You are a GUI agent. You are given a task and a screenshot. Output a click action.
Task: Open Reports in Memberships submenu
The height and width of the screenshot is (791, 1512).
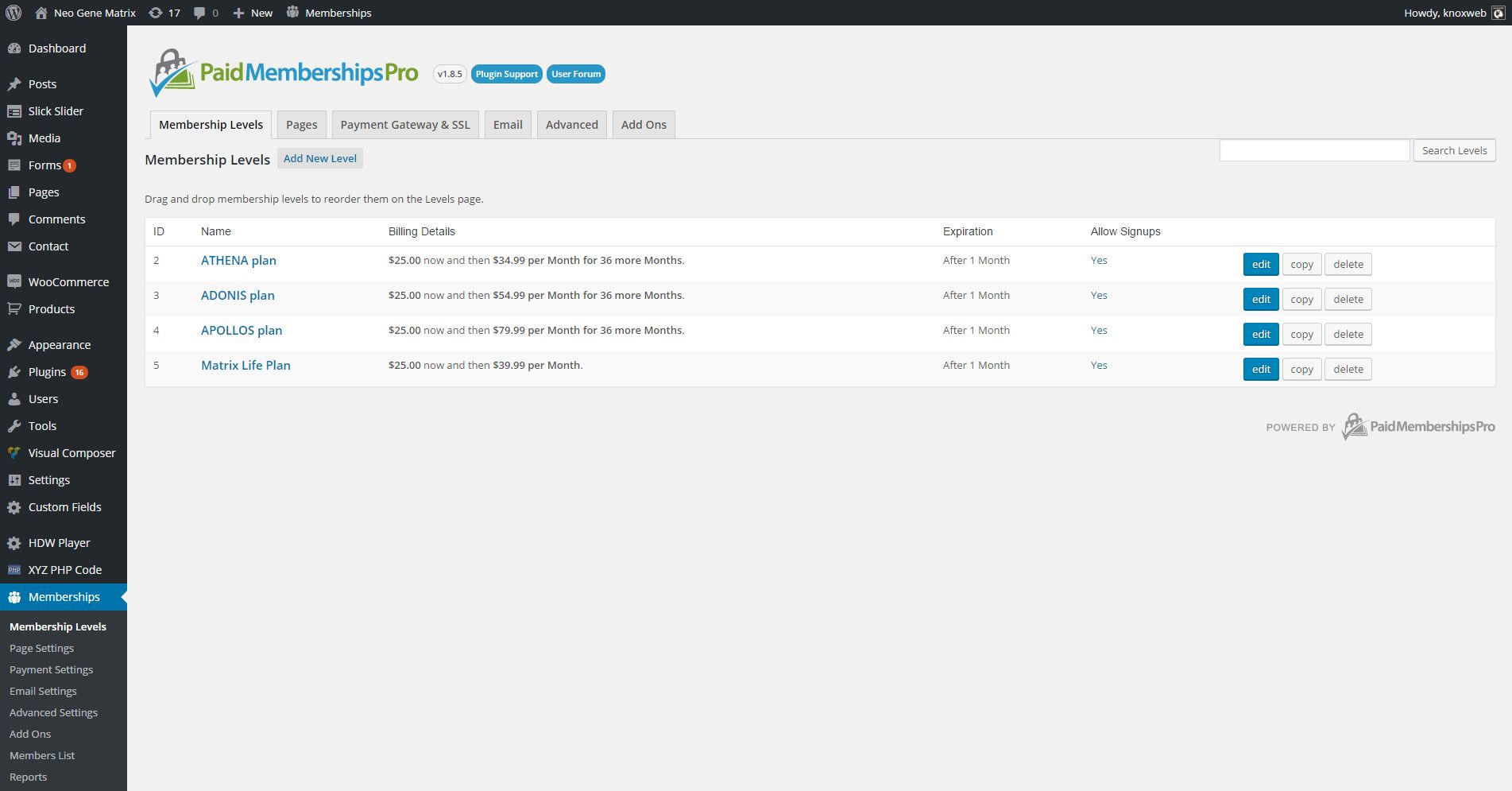coord(28,777)
